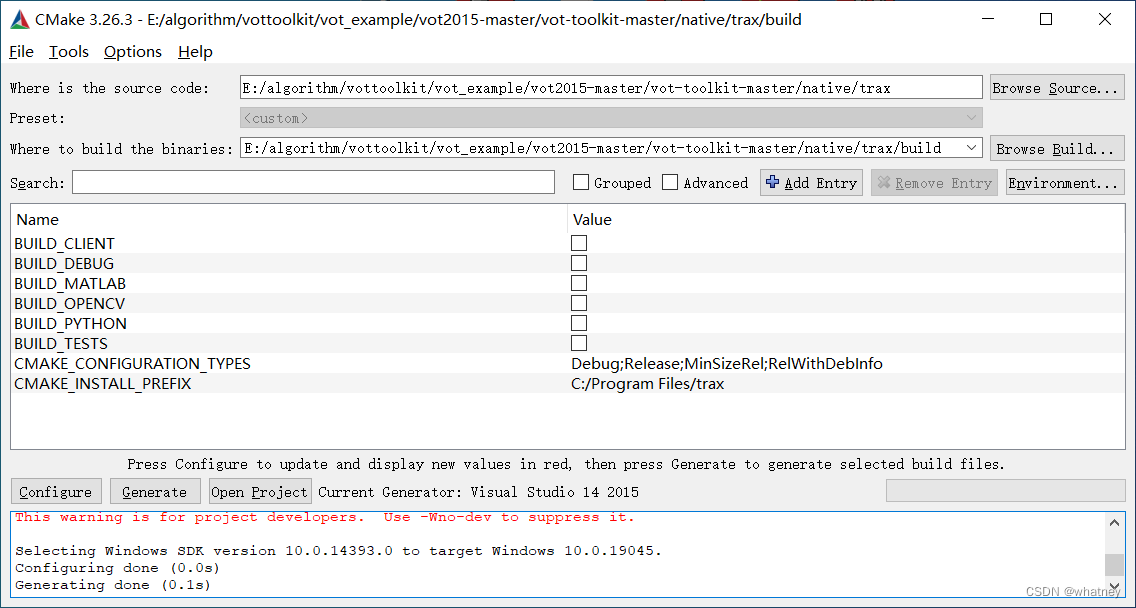Image resolution: width=1136 pixels, height=608 pixels.
Task: Click the Configure button
Action: [56, 491]
